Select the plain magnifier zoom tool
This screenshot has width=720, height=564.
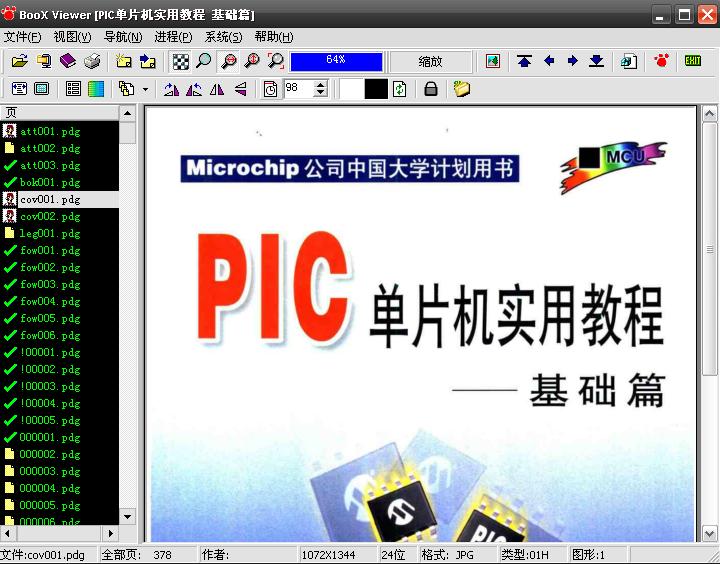(203, 61)
